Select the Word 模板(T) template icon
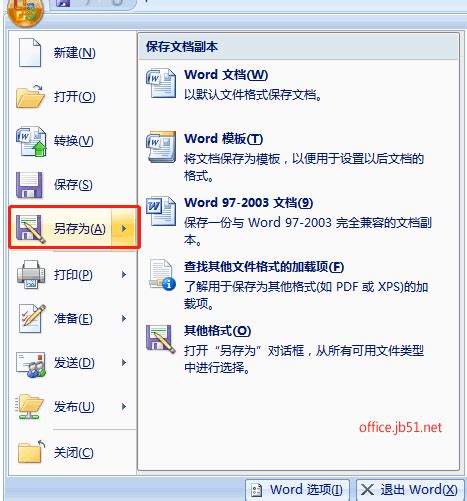The image size is (467, 501). tap(161, 147)
